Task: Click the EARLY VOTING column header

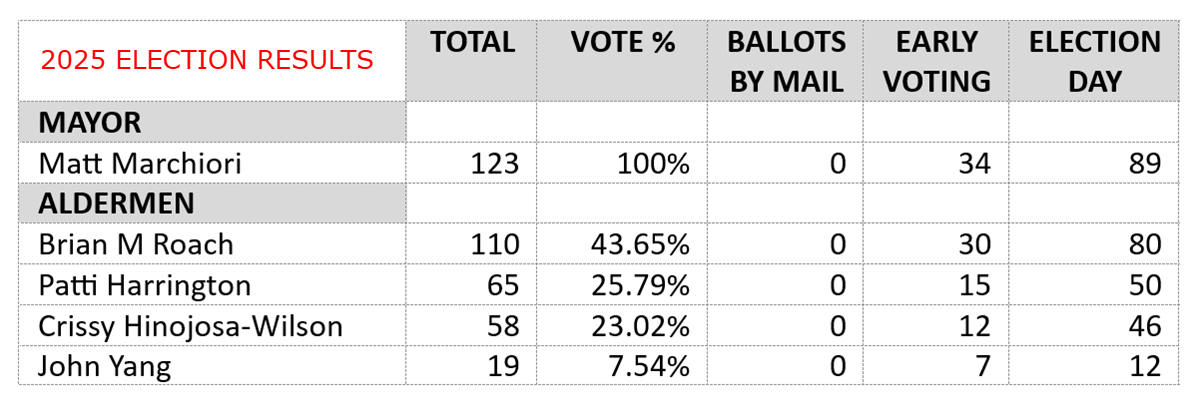Action: (935, 62)
